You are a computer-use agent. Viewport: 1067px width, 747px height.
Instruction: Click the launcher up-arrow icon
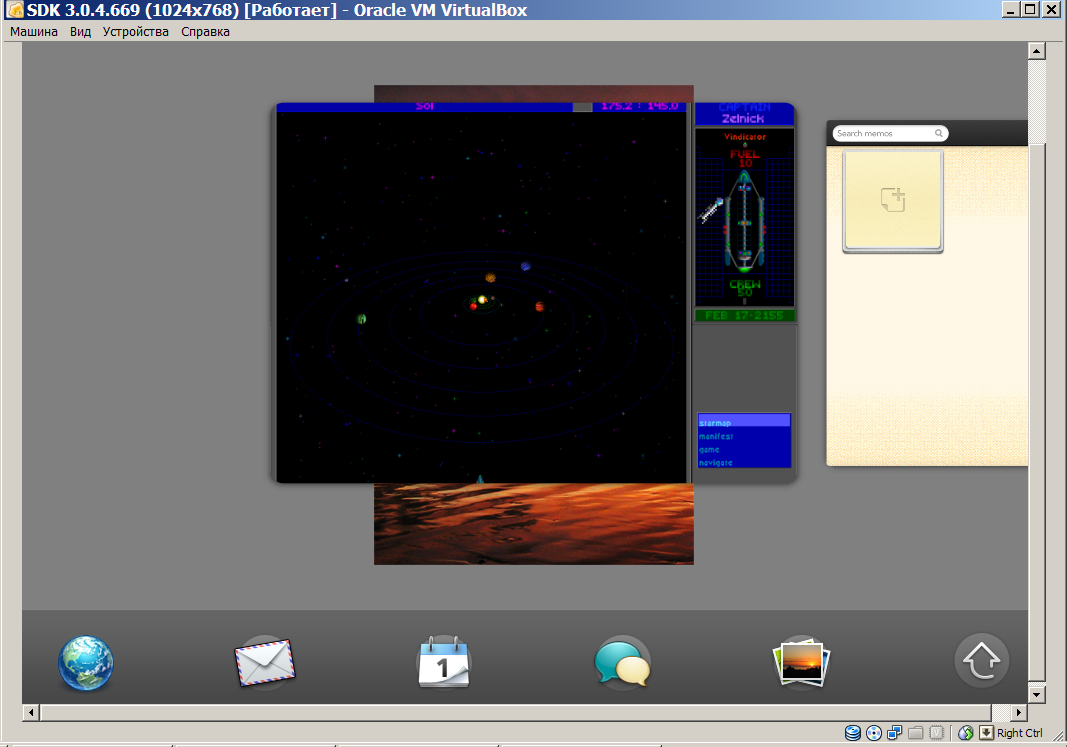[x=981, y=661]
